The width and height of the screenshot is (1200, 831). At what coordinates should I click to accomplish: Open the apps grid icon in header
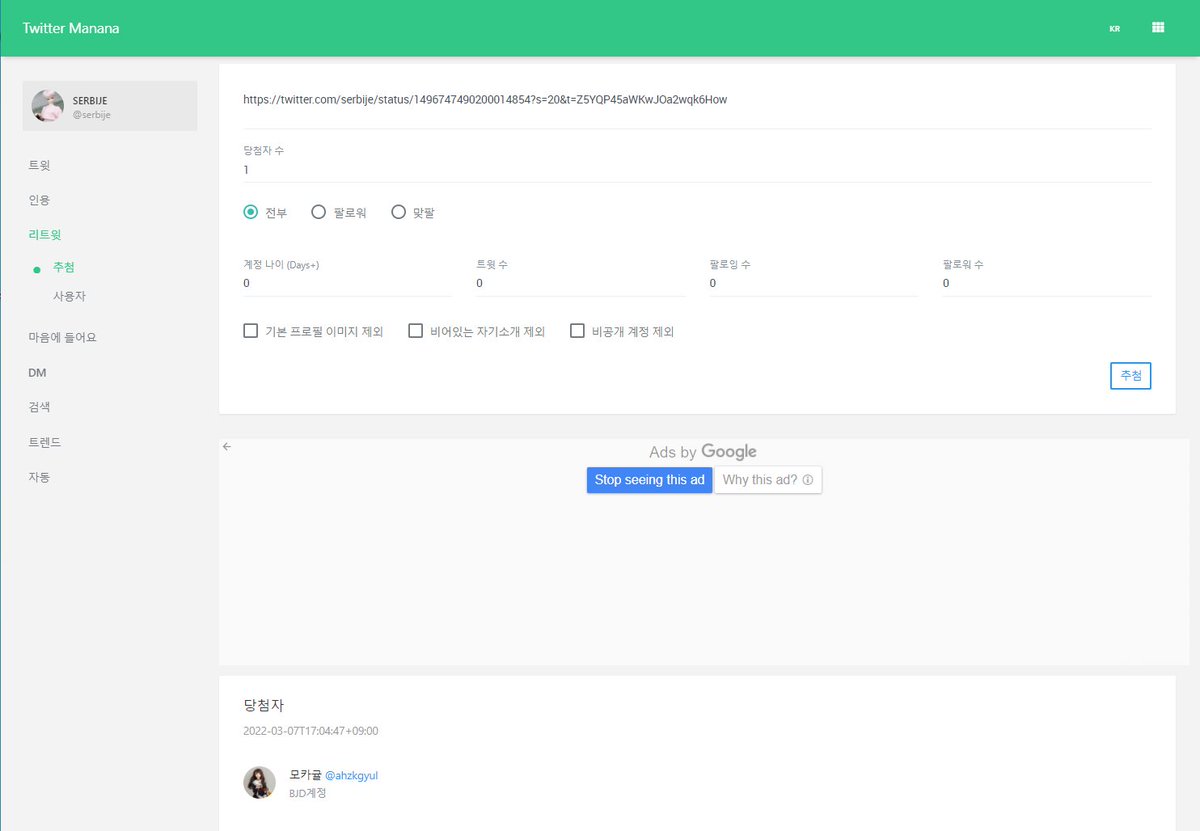click(x=1158, y=28)
